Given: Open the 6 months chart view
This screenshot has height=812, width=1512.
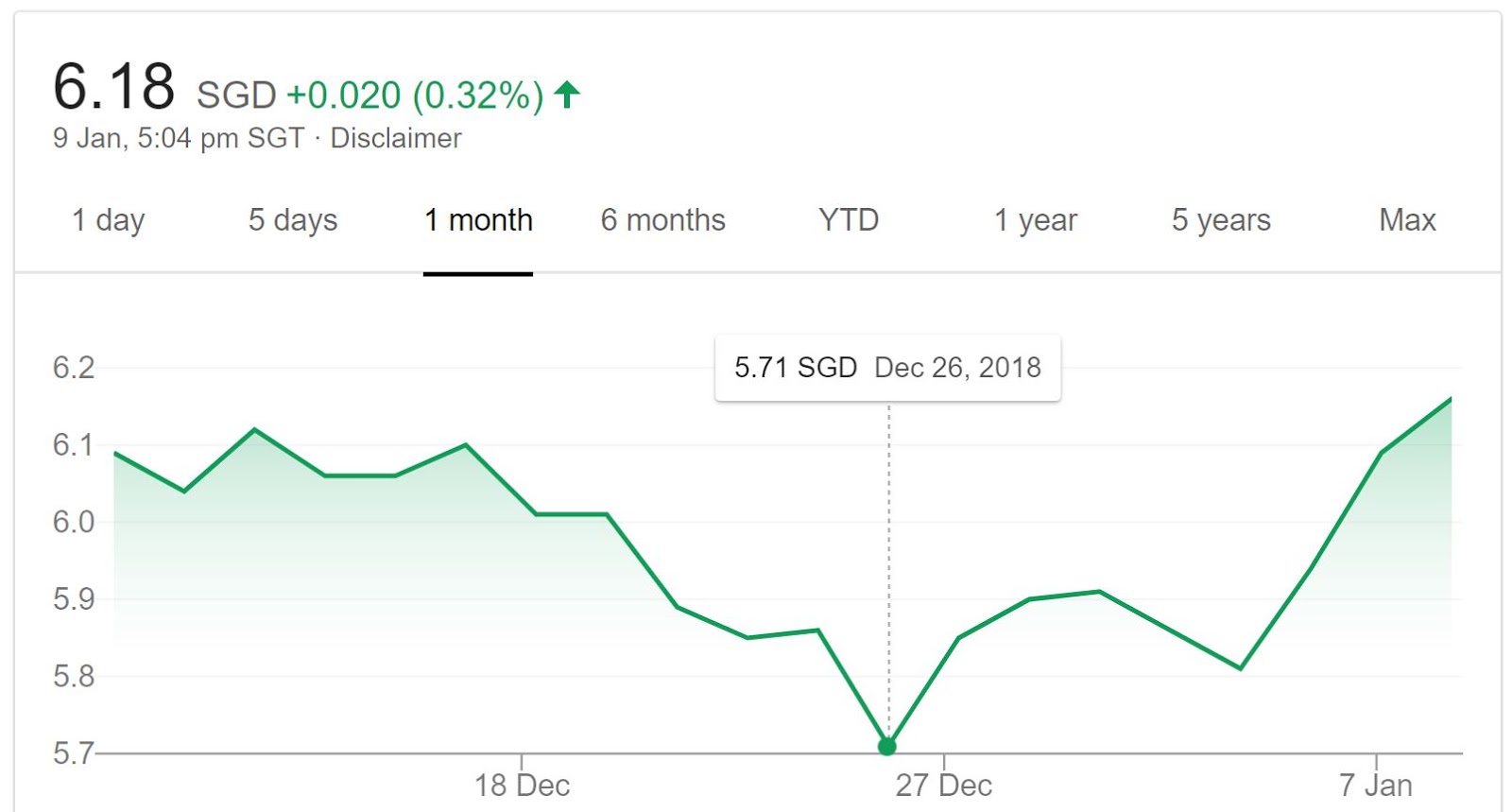Looking at the screenshot, I should (x=662, y=220).
